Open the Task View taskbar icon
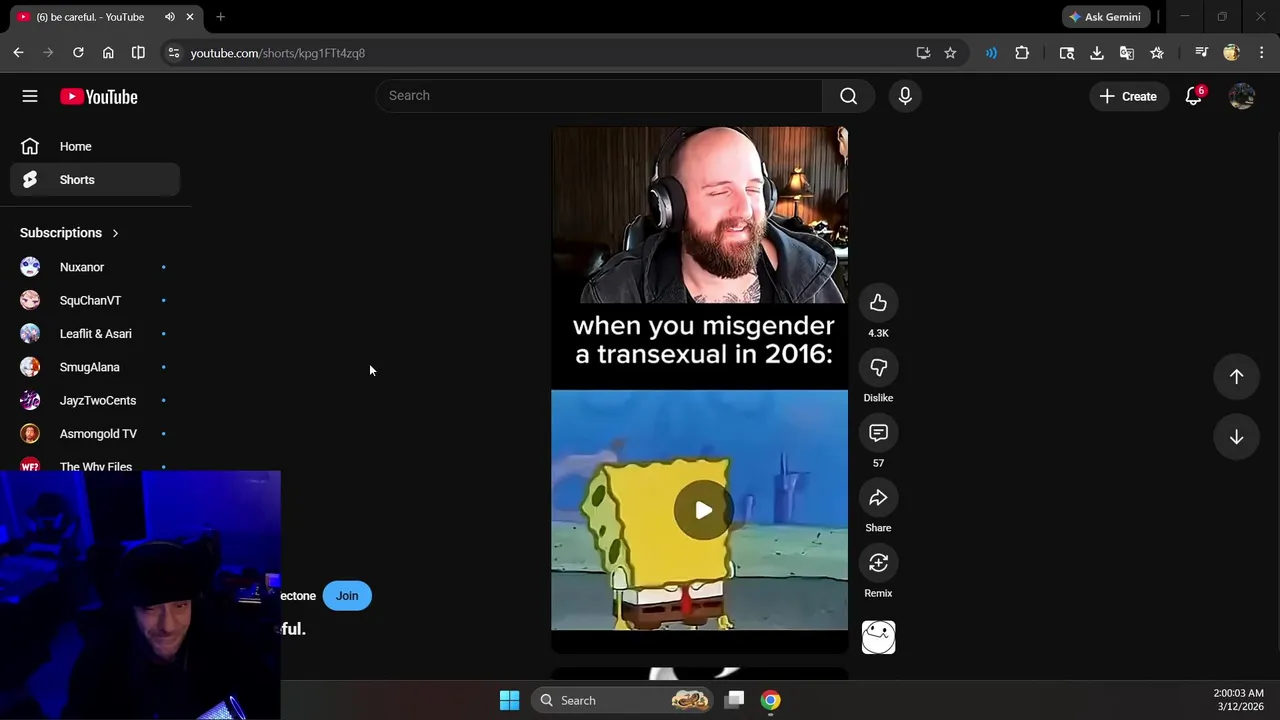This screenshot has height=720, width=1280. tap(735, 700)
